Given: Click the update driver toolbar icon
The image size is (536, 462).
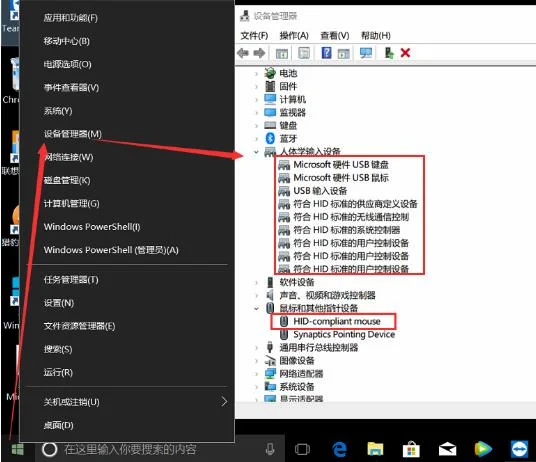Looking at the screenshot, I should pos(389,53).
